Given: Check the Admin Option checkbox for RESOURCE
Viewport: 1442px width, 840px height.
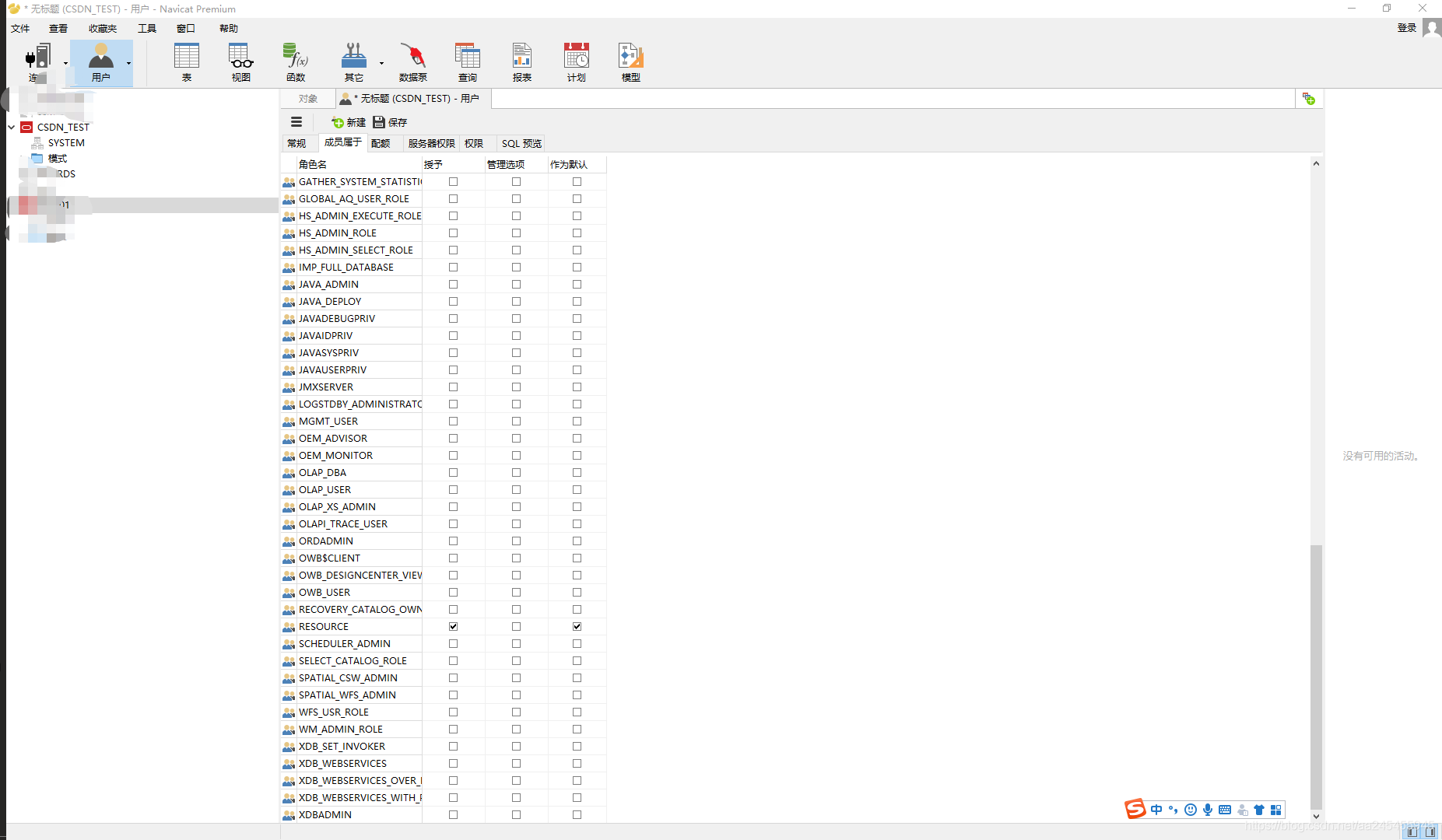Looking at the screenshot, I should (517, 627).
